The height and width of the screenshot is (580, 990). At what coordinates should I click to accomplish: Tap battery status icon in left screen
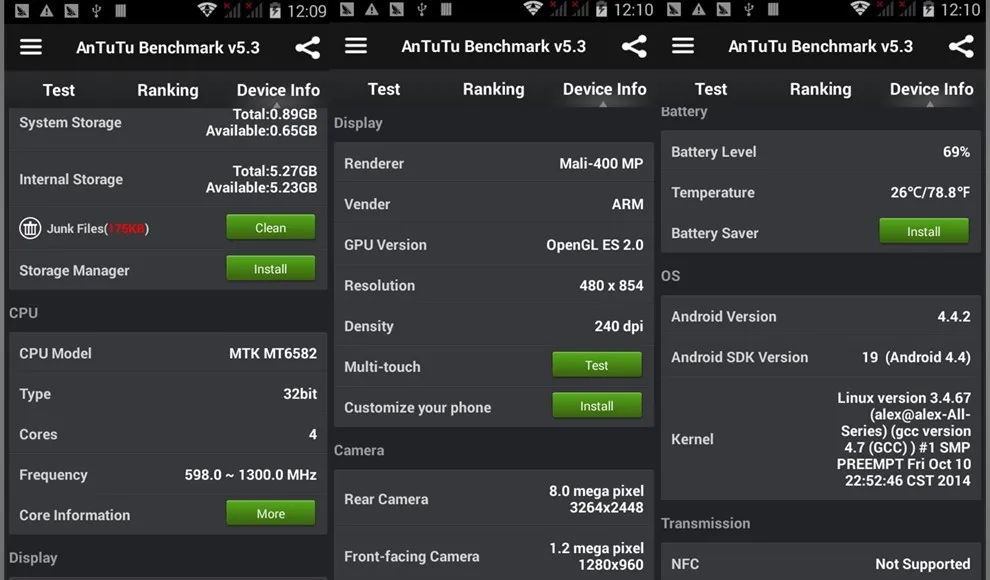point(275,10)
